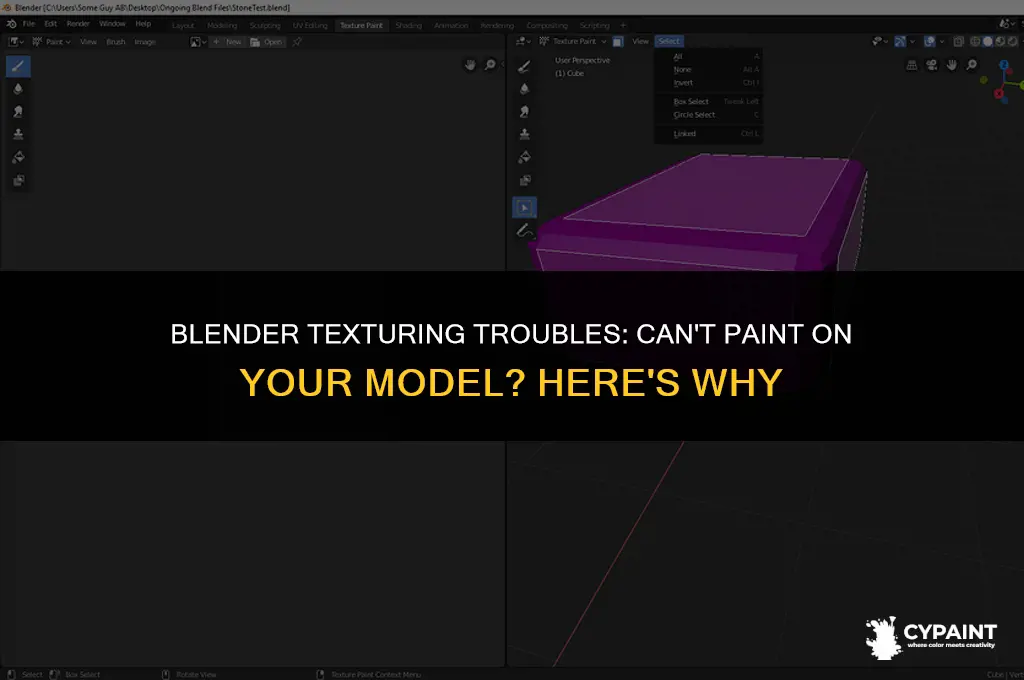This screenshot has height=680, width=1024.
Task: Click the zoom magnifier in image editor
Action: 490,65
